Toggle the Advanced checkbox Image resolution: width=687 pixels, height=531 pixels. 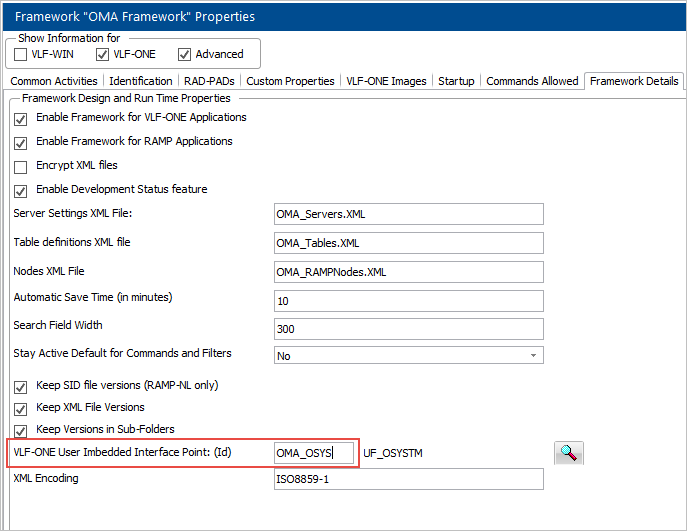point(184,54)
